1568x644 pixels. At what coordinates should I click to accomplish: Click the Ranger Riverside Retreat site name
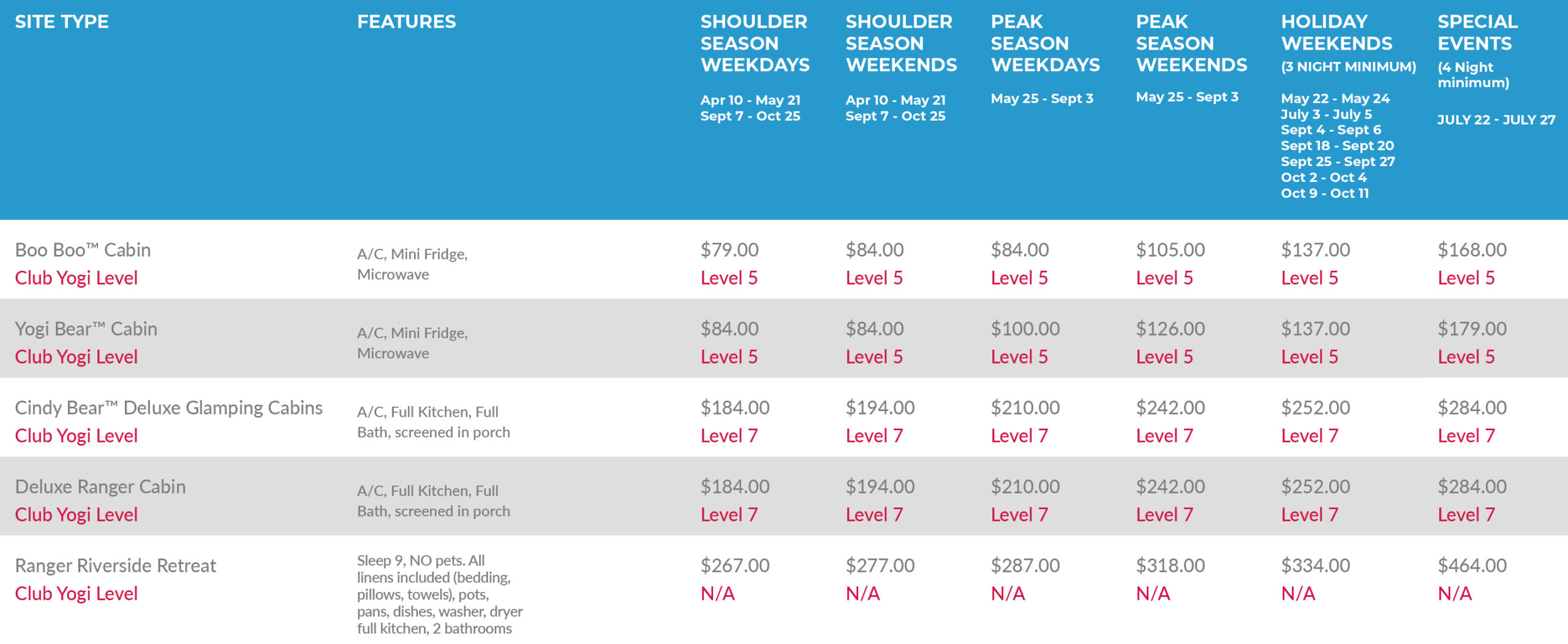click(x=115, y=565)
